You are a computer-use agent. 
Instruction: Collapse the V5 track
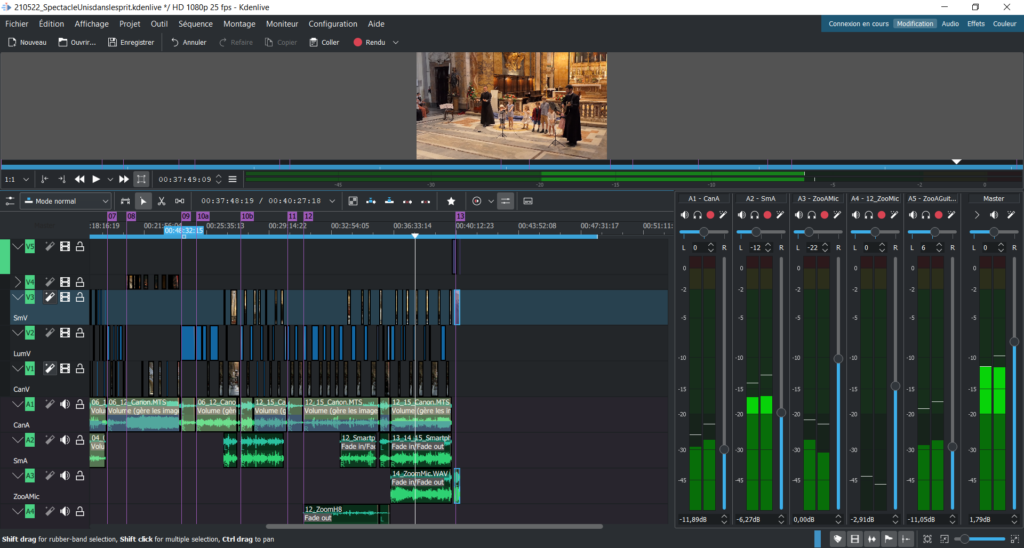[x=18, y=247]
